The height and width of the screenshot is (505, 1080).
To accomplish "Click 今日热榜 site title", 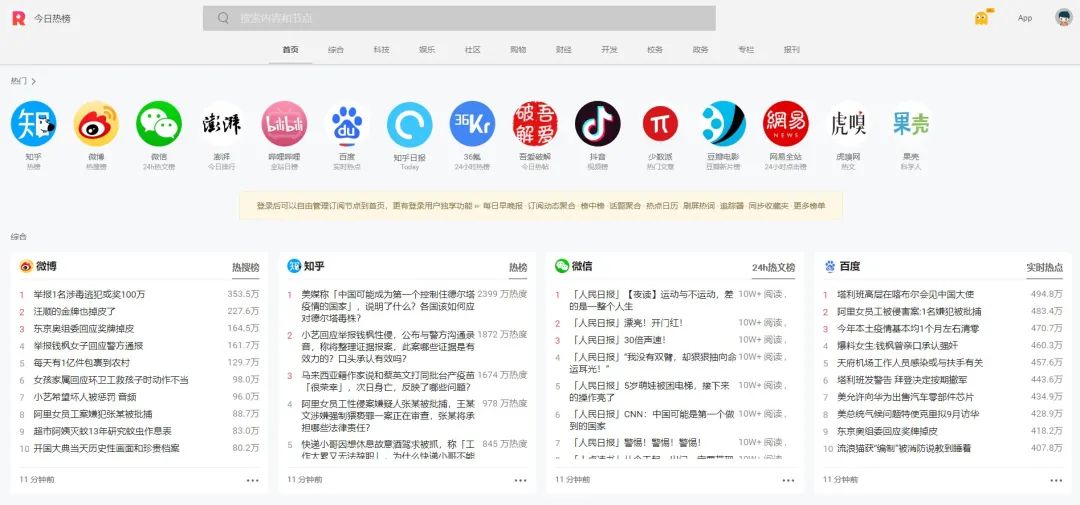I will [x=52, y=19].
